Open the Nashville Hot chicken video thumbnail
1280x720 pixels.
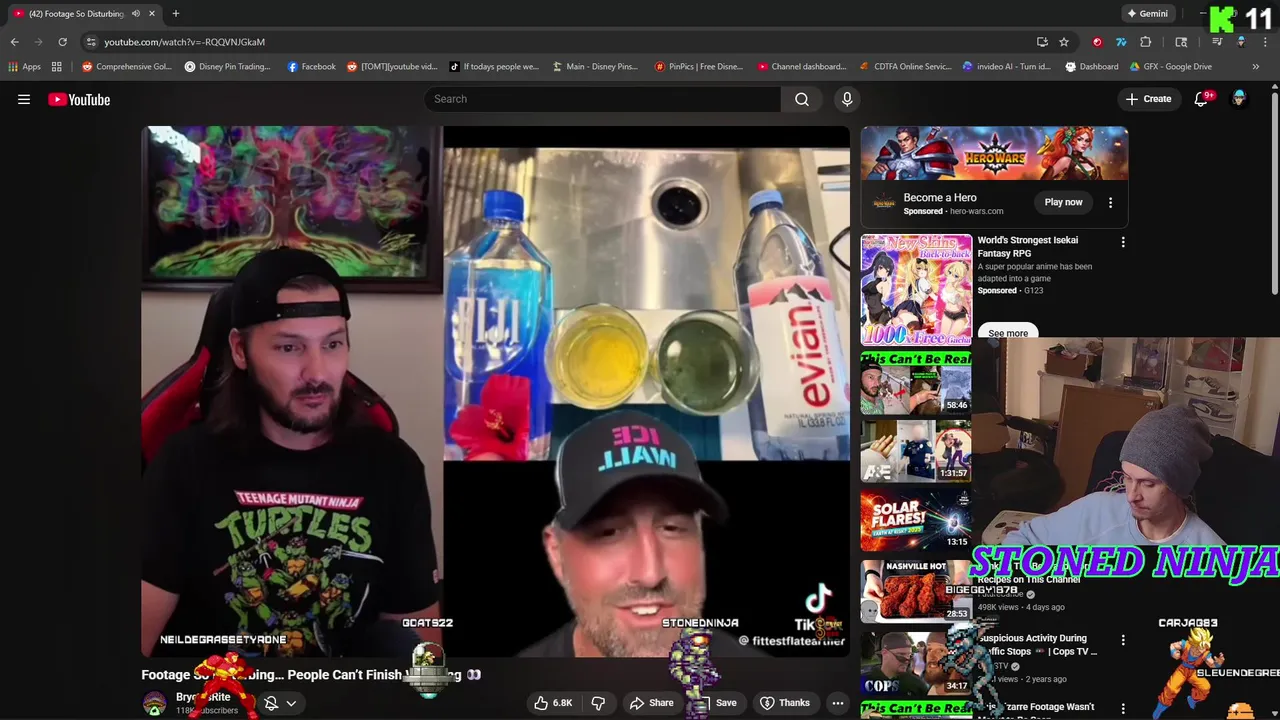pos(916,591)
